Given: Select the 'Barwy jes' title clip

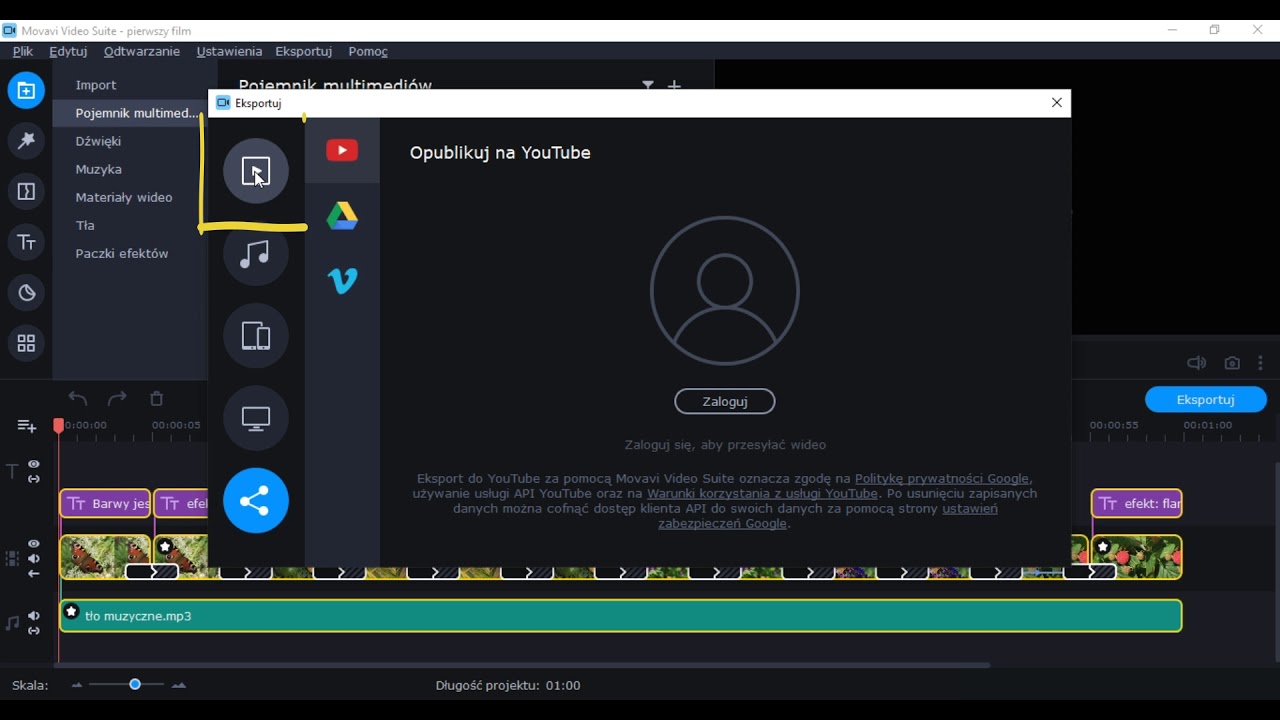Looking at the screenshot, I should [x=105, y=504].
